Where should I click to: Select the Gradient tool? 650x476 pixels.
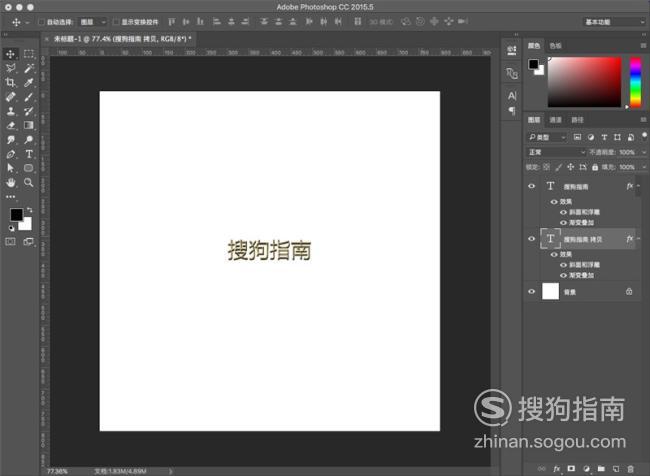(29, 125)
